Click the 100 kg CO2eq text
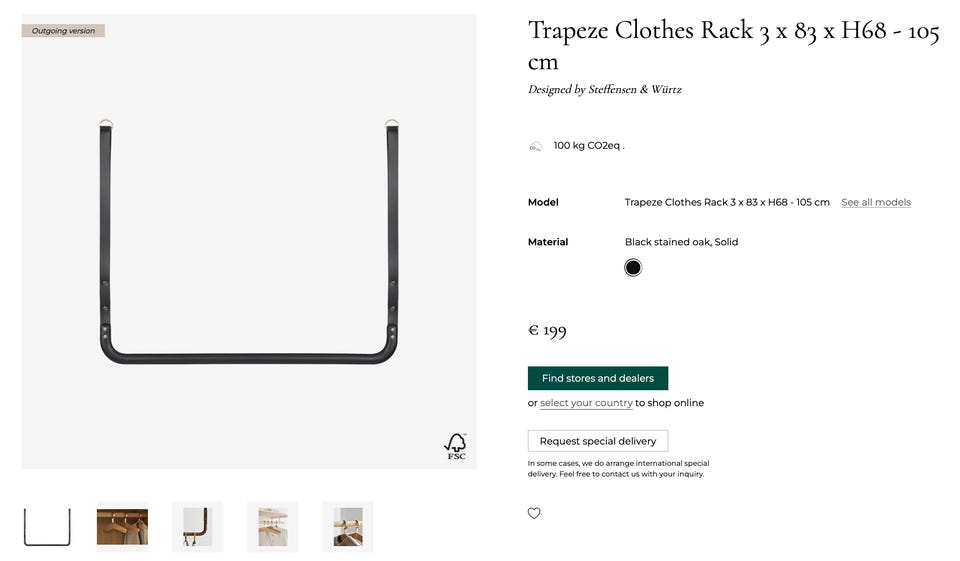The width and height of the screenshot is (960, 561). pyautogui.click(x=588, y=146)
